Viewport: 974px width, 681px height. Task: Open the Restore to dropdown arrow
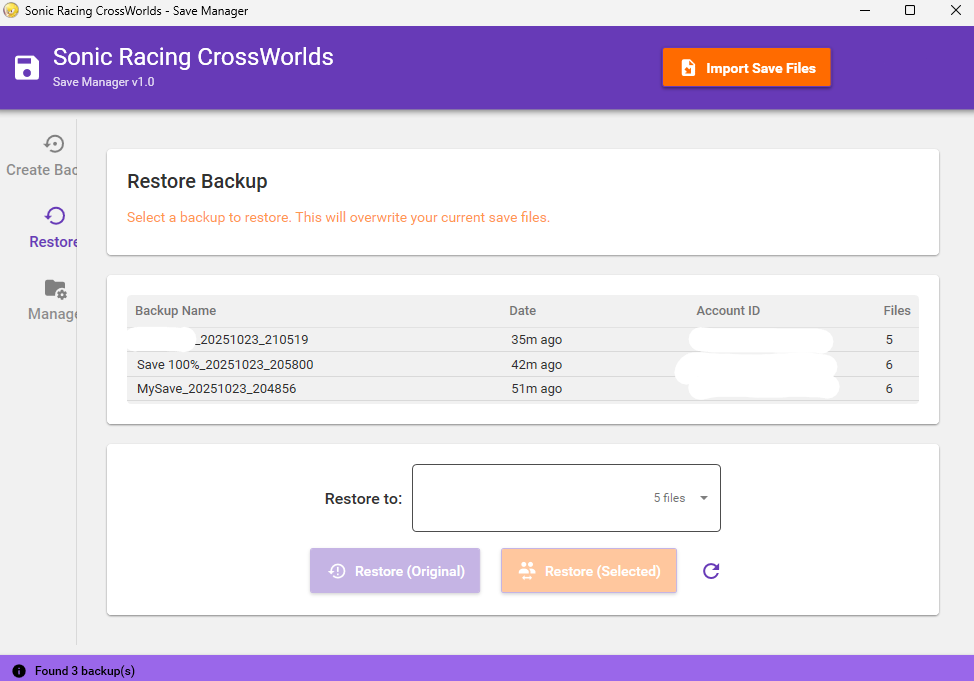[x=704, y=498]
